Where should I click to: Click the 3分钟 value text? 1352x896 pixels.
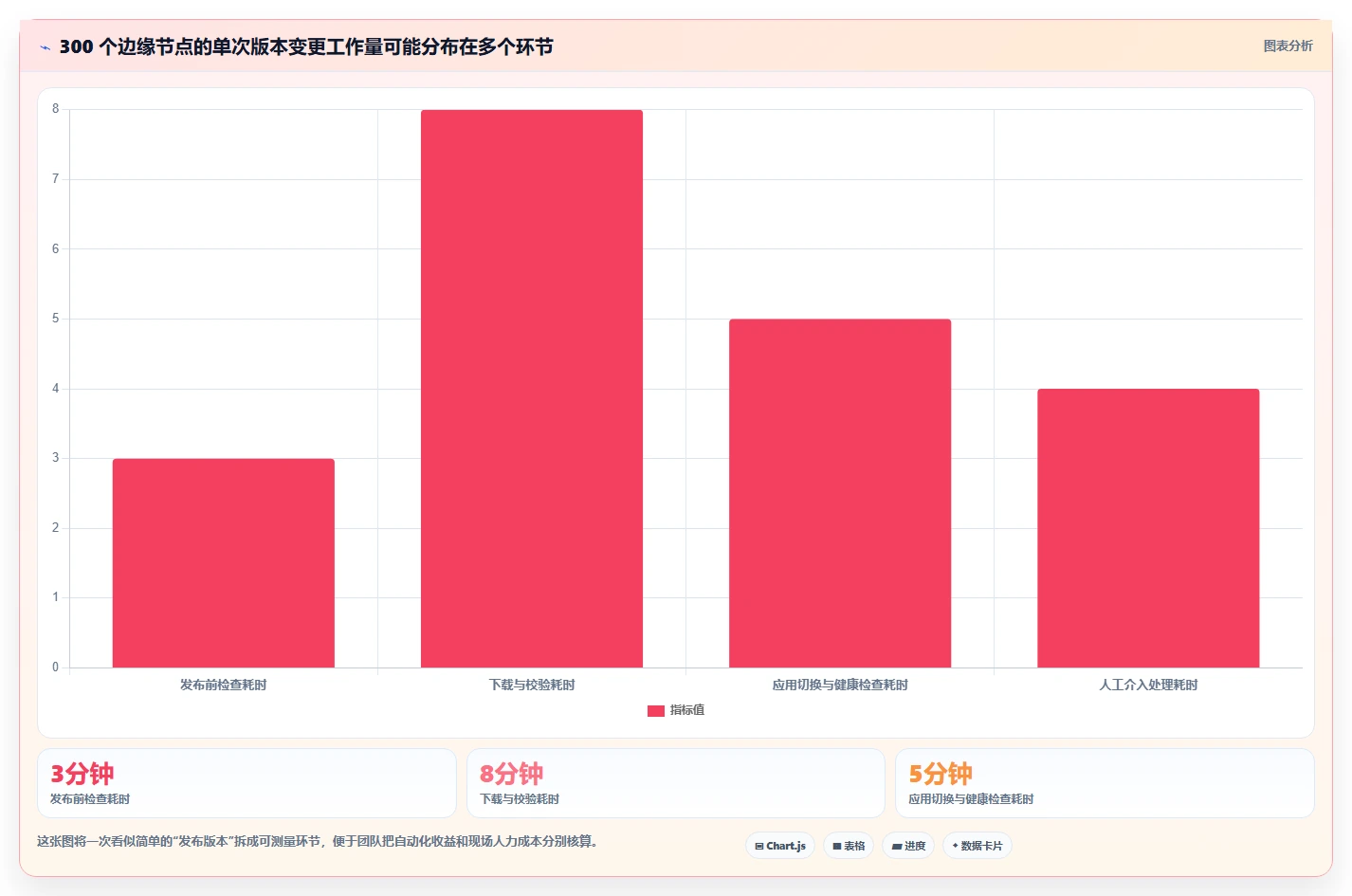pyautogui.click(x=82, y=774)
